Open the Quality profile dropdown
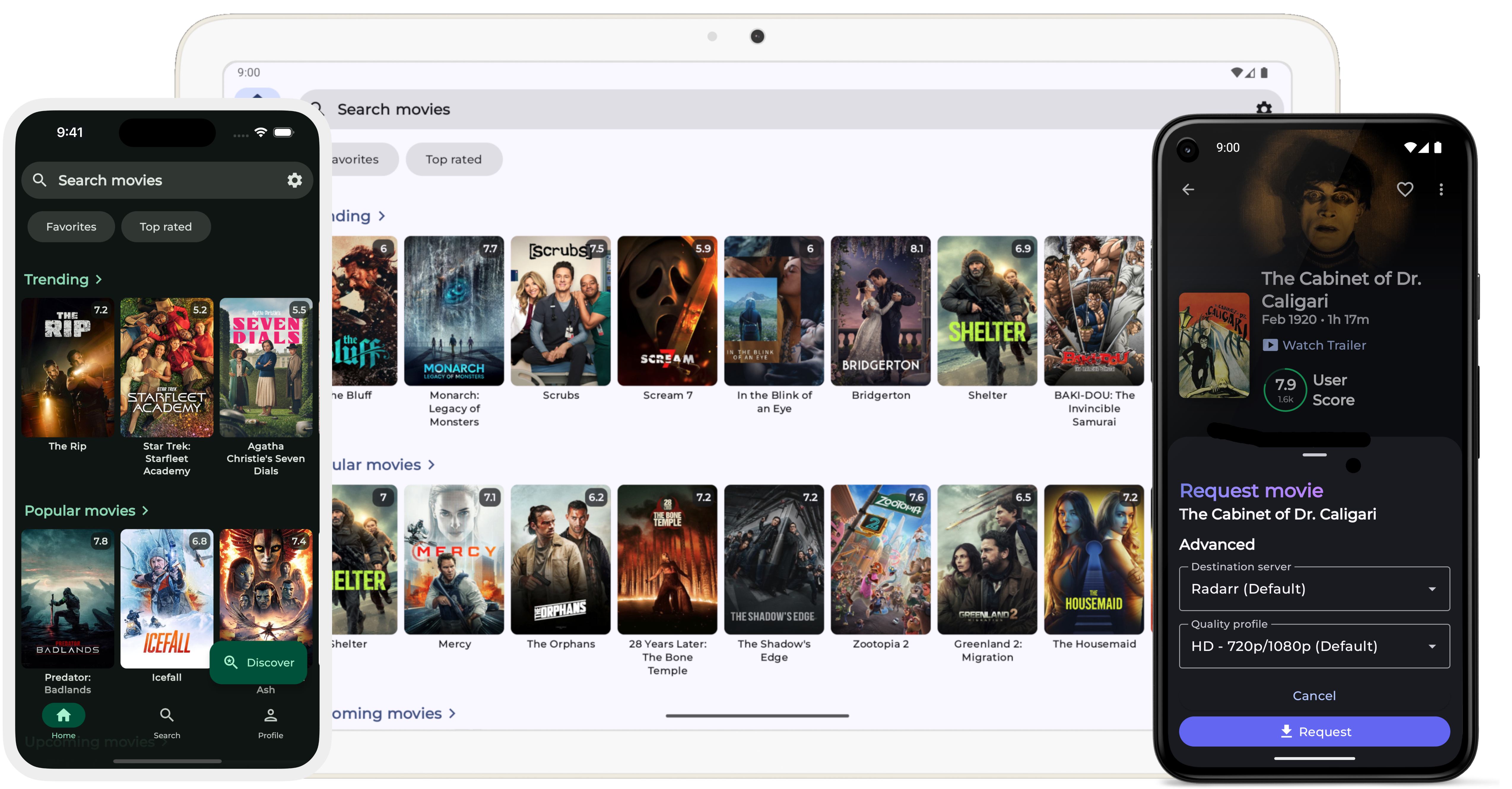The height and width of the screenshot is (789, 1512). pyautogui.click(x=1313, y=646)
